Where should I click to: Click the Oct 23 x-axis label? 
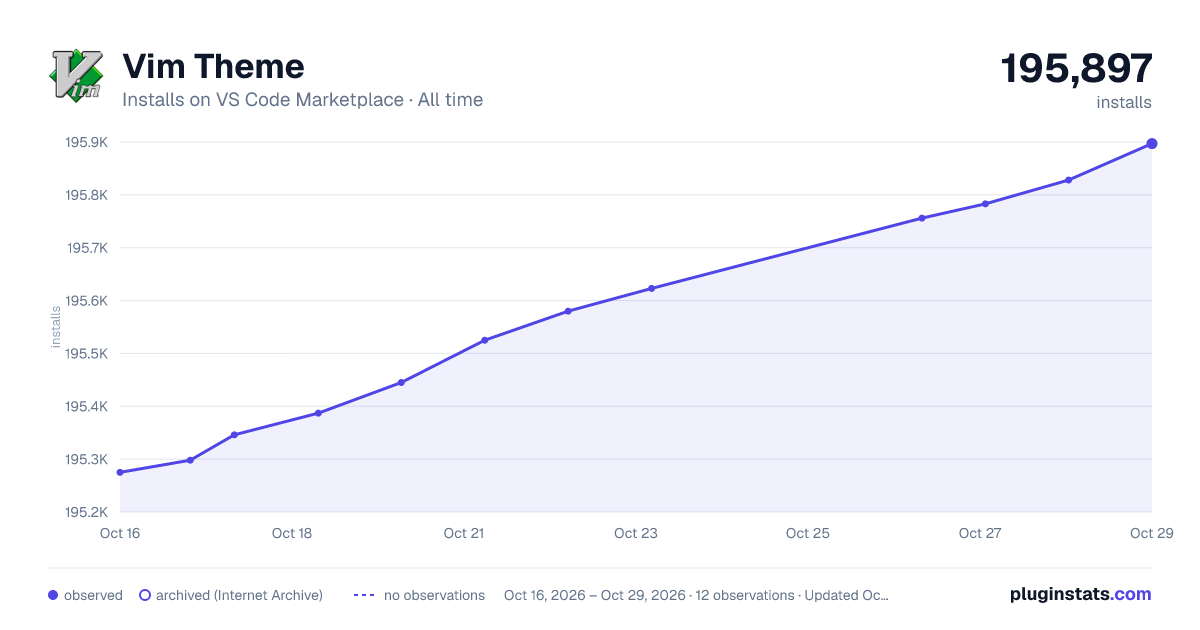(636, 533)
